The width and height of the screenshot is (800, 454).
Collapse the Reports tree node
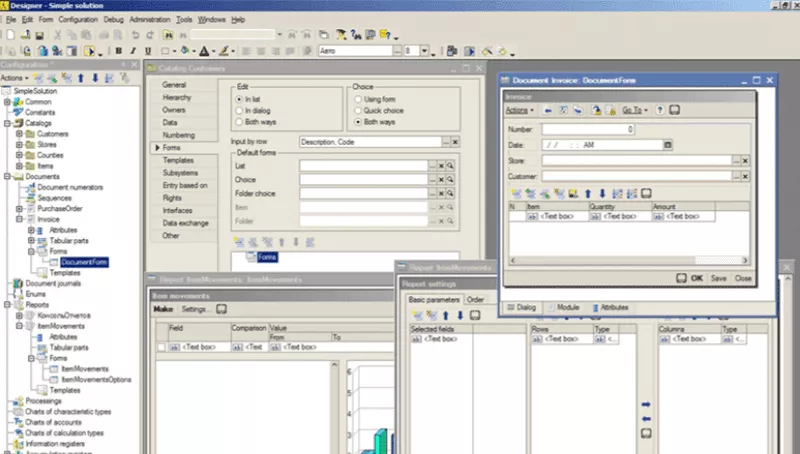[x=7, y=305]
